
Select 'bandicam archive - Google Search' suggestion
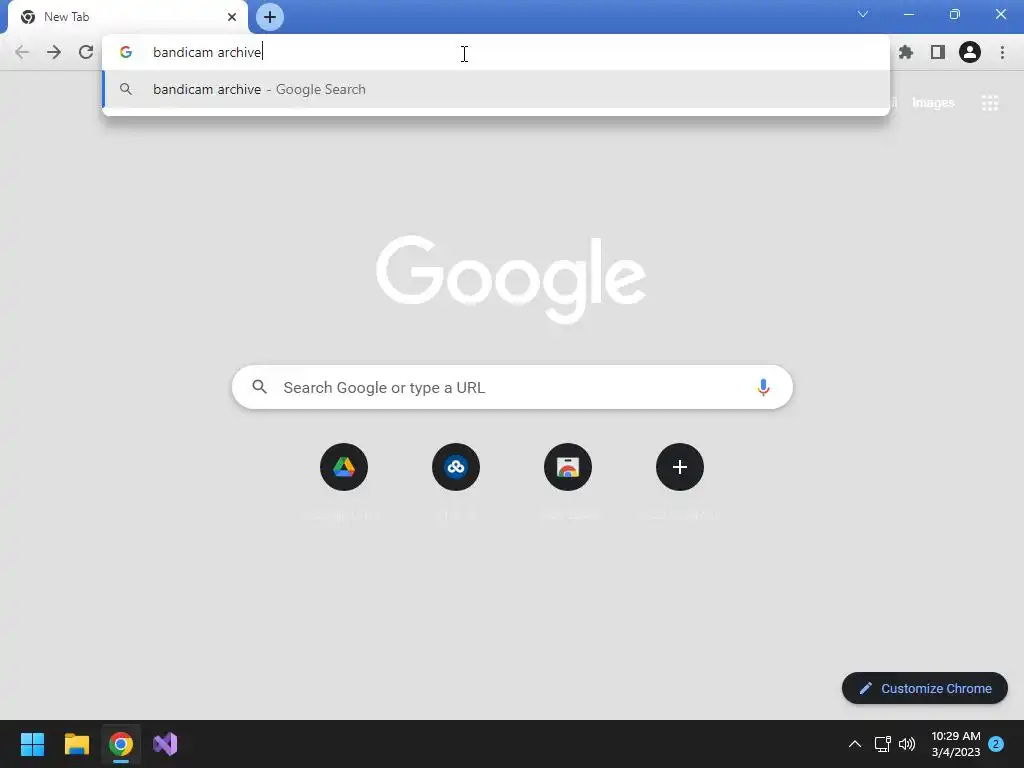[x=496, y=89]
